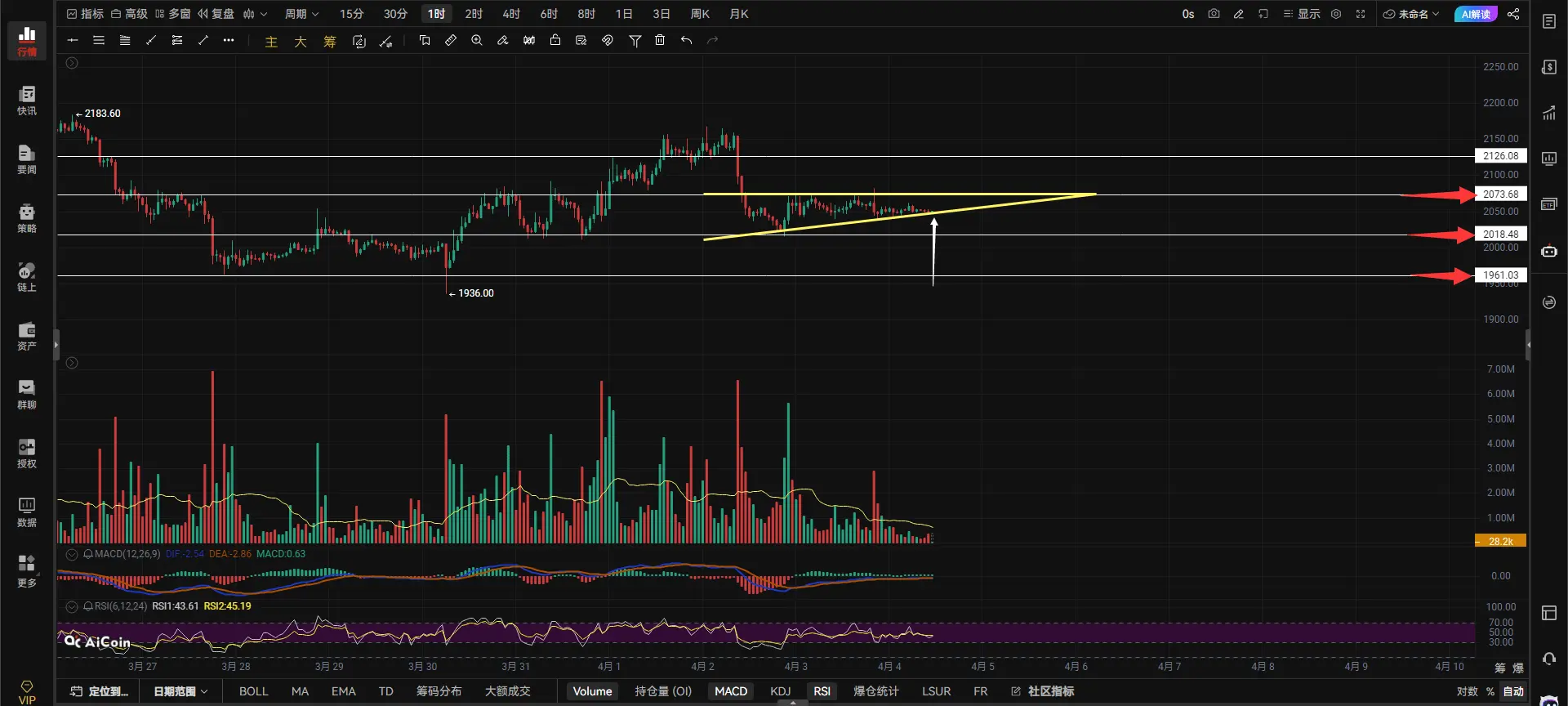This screenshot has width=1568, height=706.
Task: Open the 链上 on-chain sidebar icon
Action: click(x=27, y=277)
